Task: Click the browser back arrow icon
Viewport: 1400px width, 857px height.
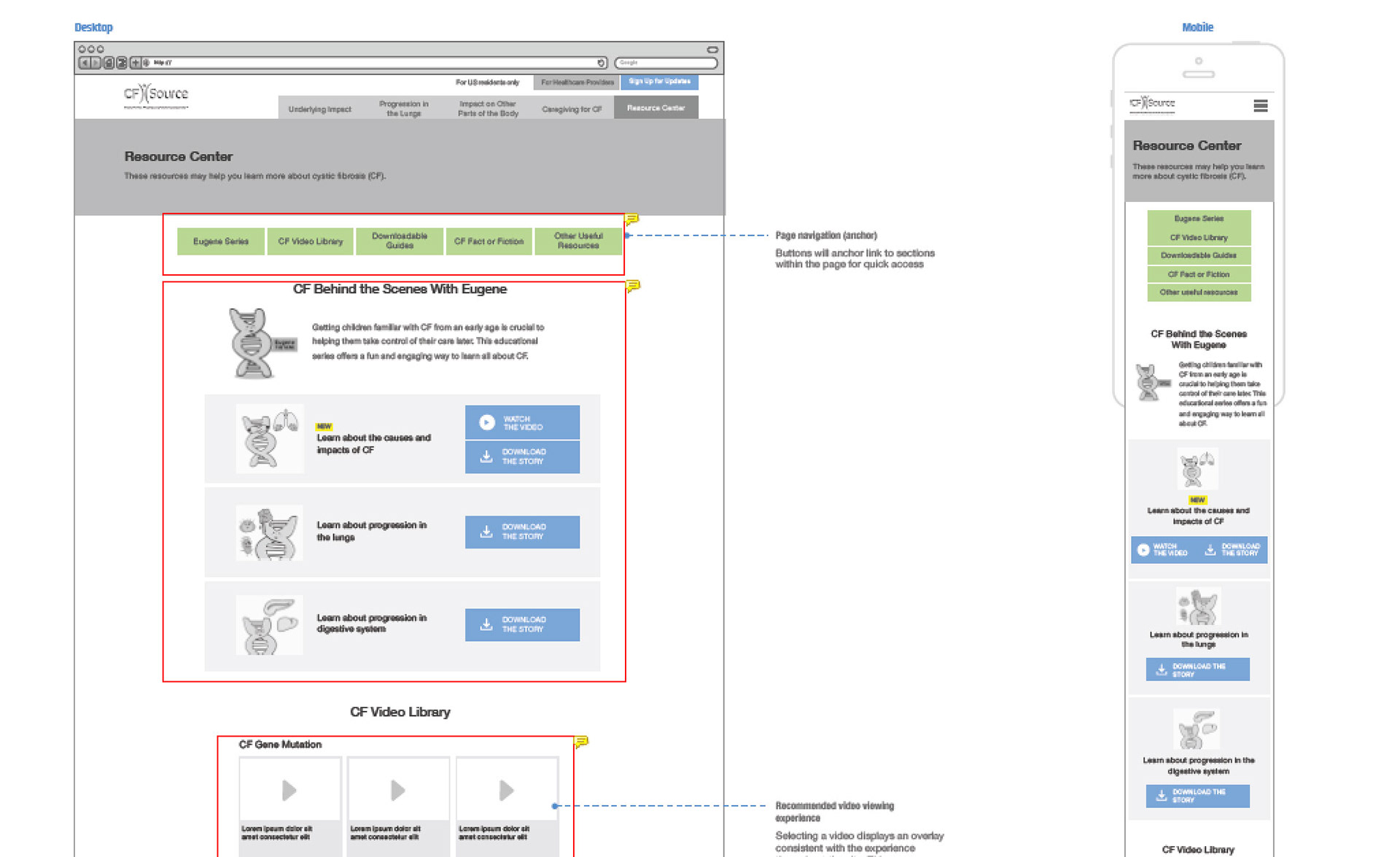Action: (85, 63)
